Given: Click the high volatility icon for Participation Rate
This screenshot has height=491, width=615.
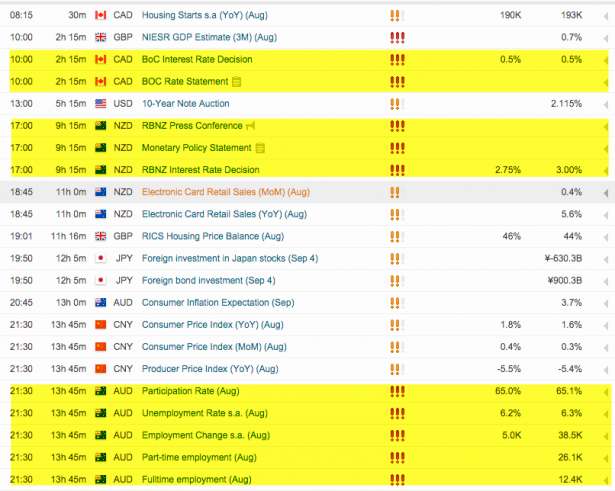Looking at the screenshot, I should pos(397,391).
